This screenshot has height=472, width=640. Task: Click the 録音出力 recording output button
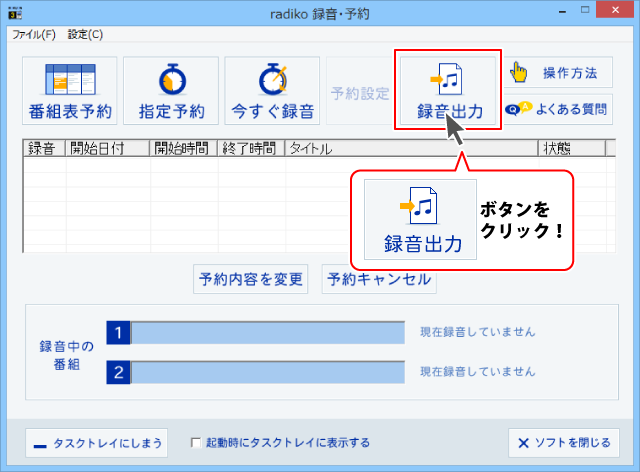tap(448, 90)
